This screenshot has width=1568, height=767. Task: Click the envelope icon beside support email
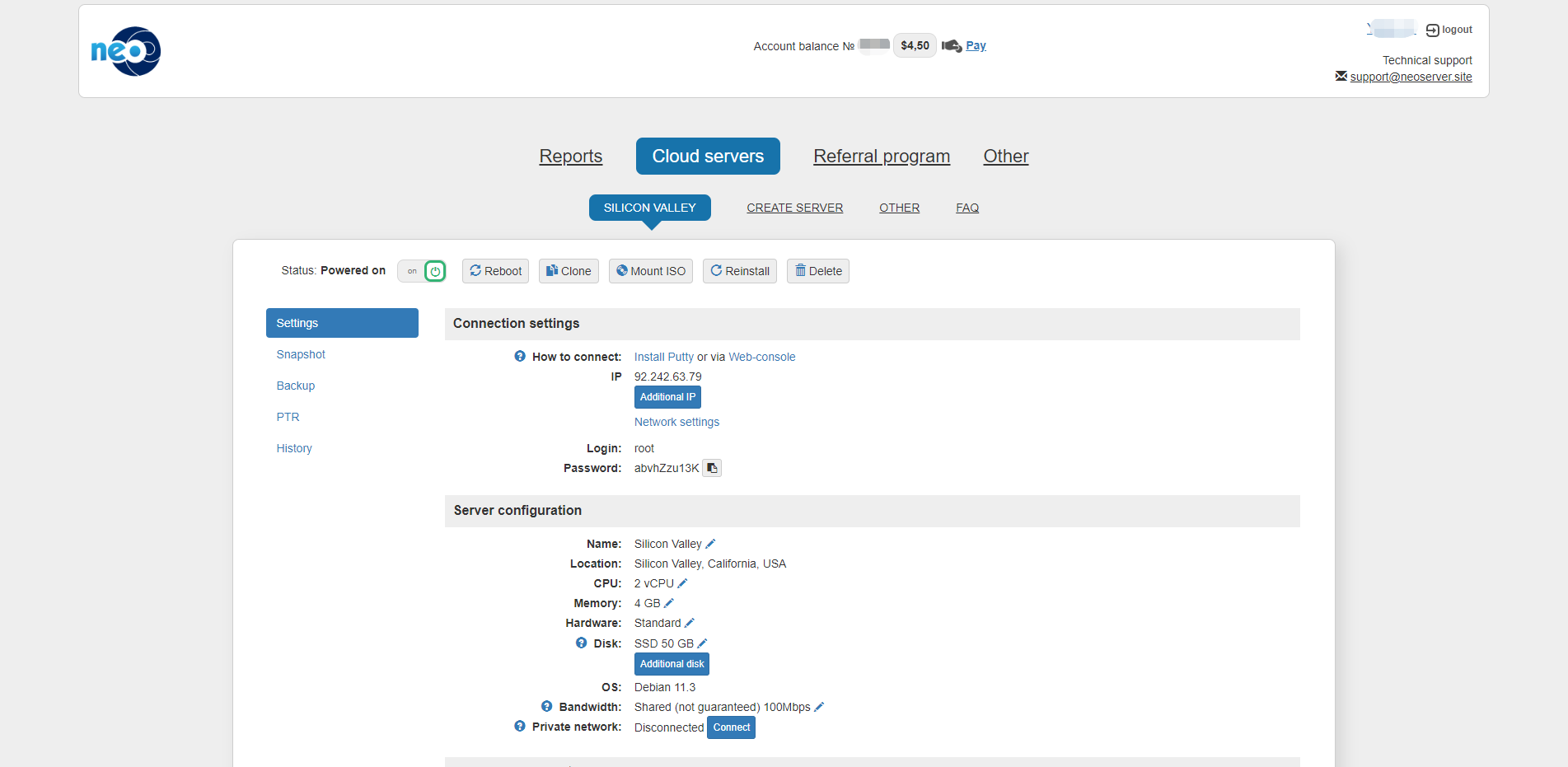(x=1341, y=76)
